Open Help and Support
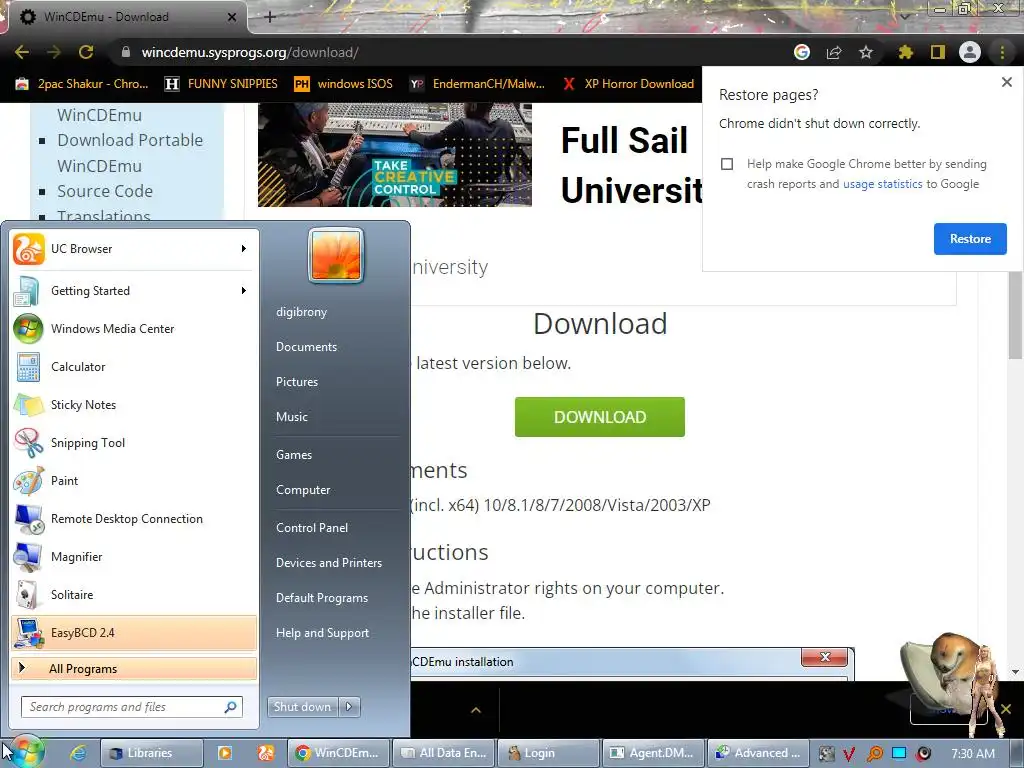 [322, 633]
